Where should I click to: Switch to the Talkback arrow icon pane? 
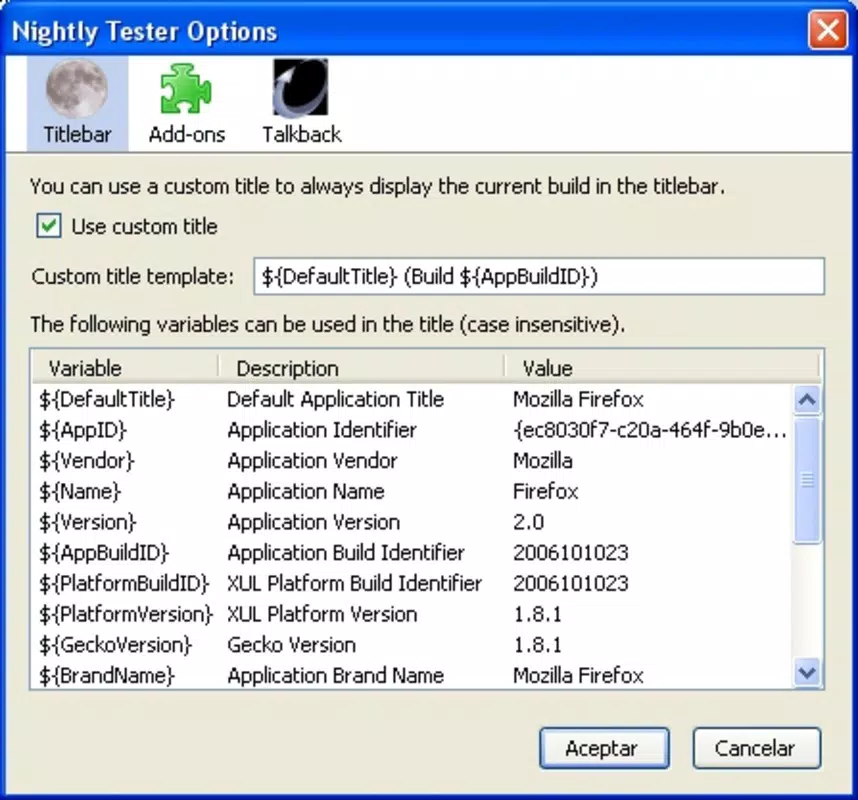tap(300, 89)
